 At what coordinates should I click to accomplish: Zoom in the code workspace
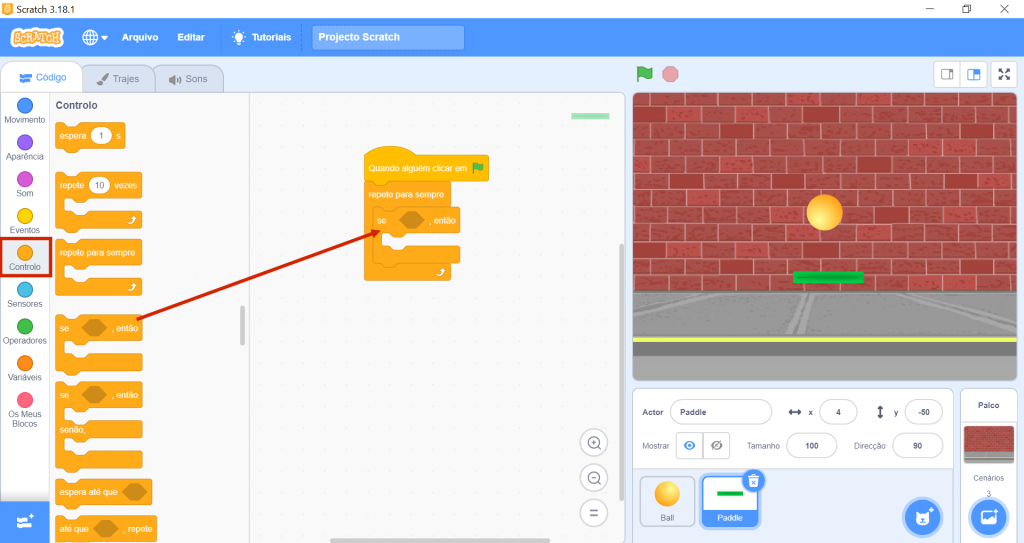(x=594, y=443)
